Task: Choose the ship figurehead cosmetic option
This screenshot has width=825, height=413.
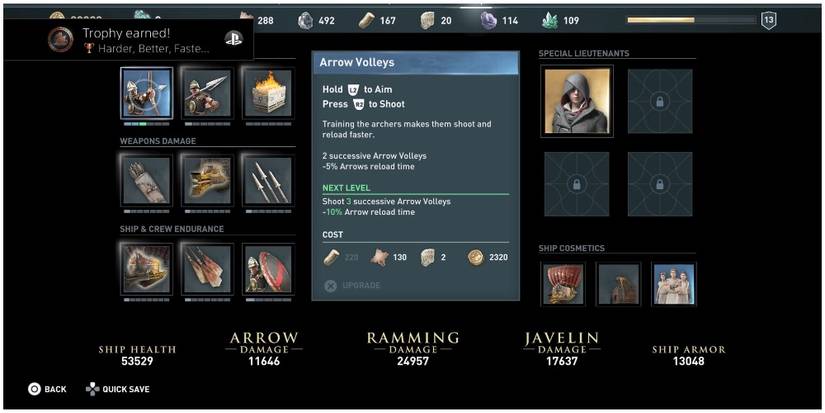Action: pyautogui.click(x=619, y=284)
